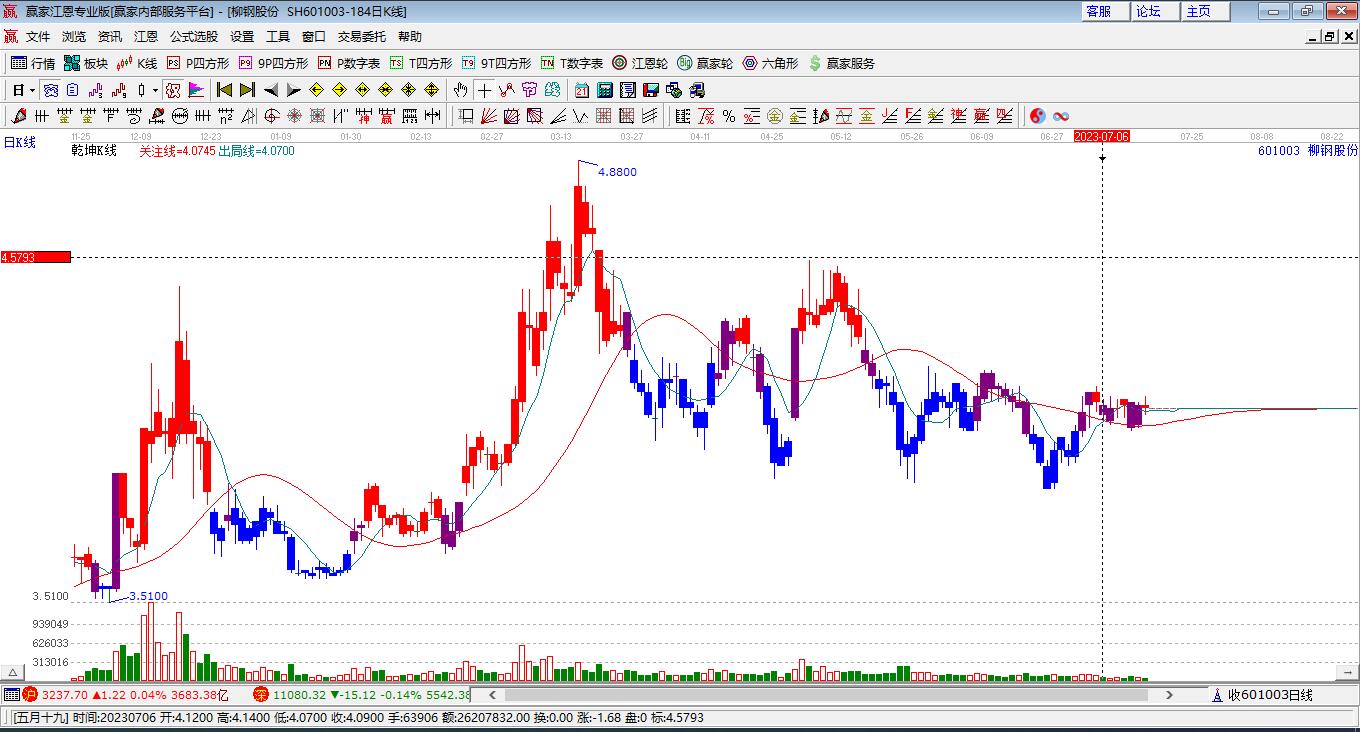The image size is (1360, 732).
Task: Launch the 赢家轮 wheel tool
Action: (x=705, y=63)
